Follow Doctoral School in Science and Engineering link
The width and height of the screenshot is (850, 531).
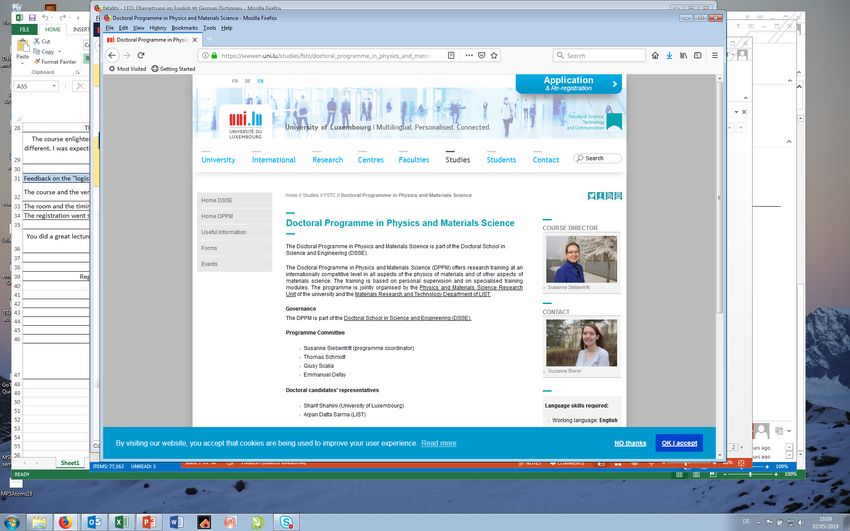[x=407, y=318]
